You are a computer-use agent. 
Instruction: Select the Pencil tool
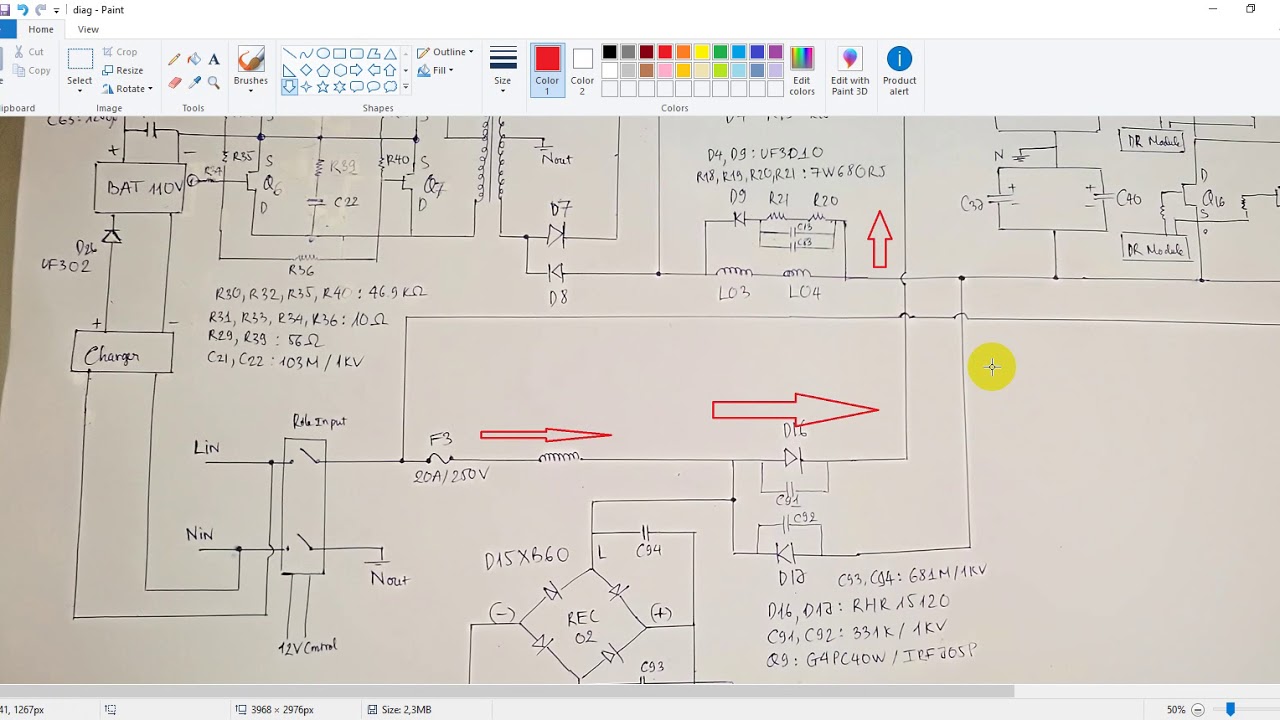pos(174,60)
